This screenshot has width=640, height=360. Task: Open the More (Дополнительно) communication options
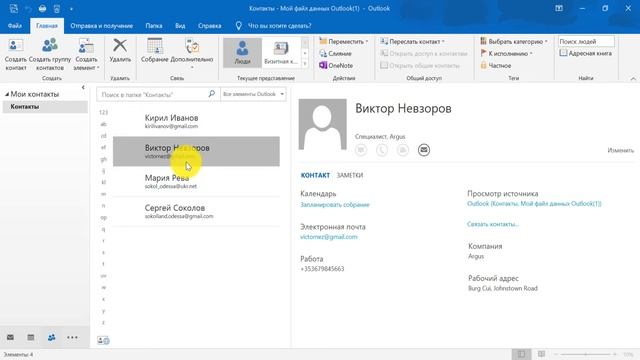pos(192,53)
